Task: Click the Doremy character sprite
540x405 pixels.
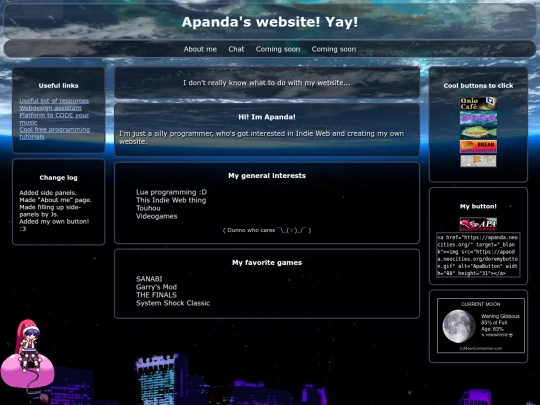Action: tap(27, 355)
